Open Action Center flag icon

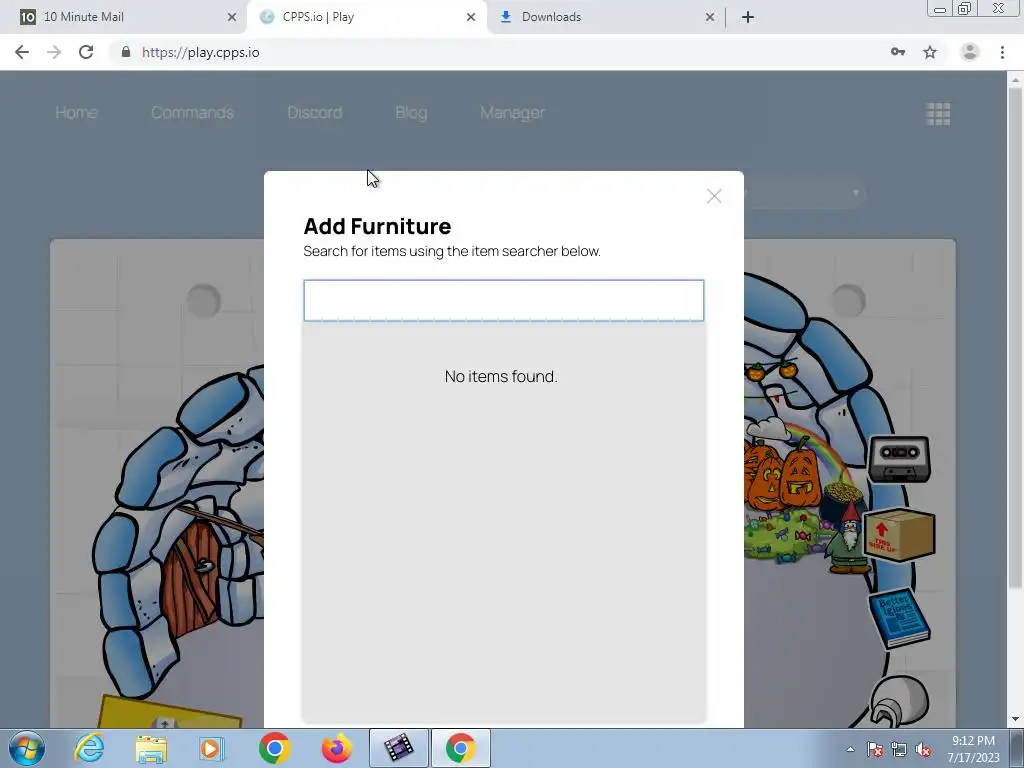click(x=875, y=750)
